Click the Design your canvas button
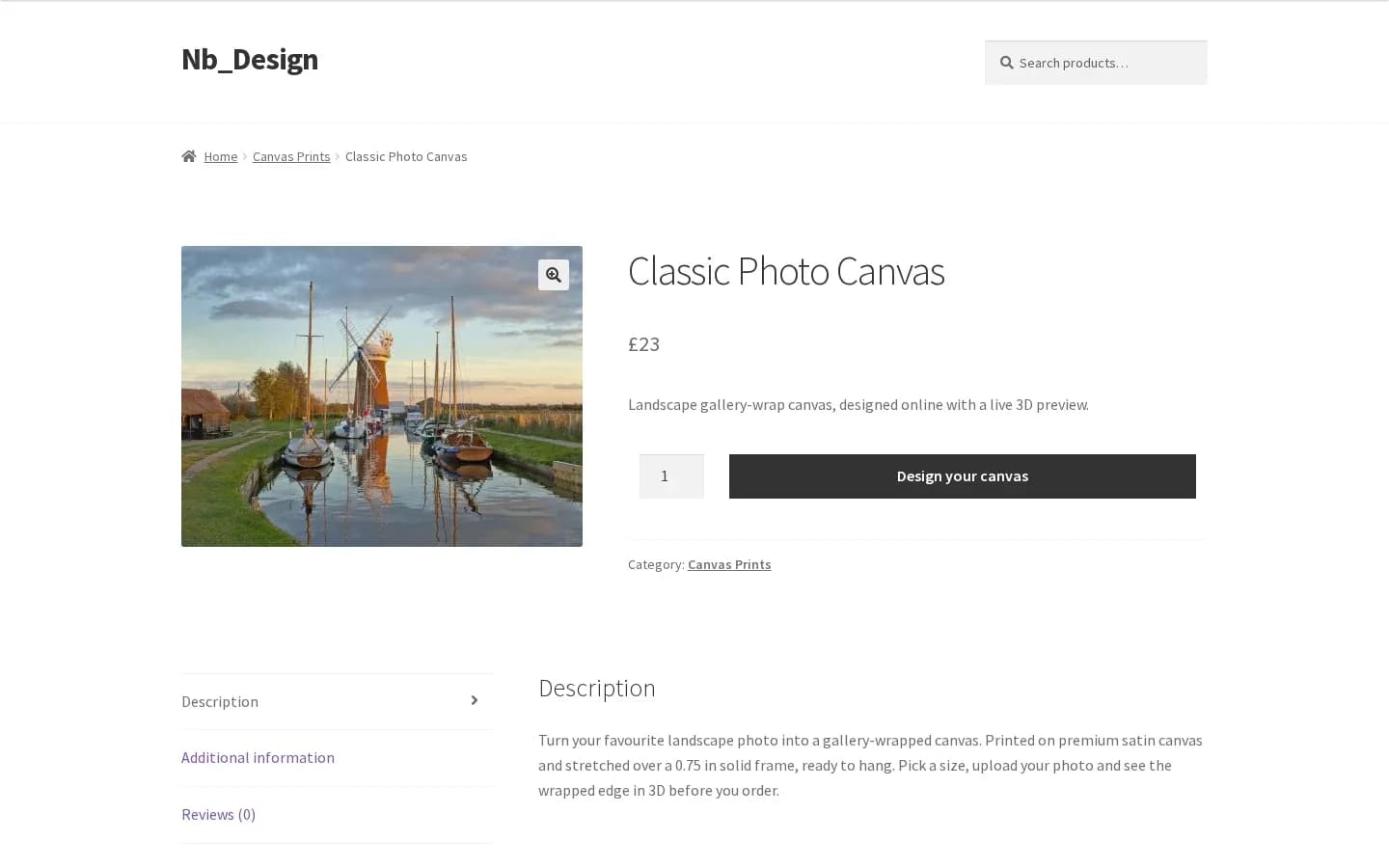Image resolution: width=1389 pixels, height=868 pixels. 963,476
